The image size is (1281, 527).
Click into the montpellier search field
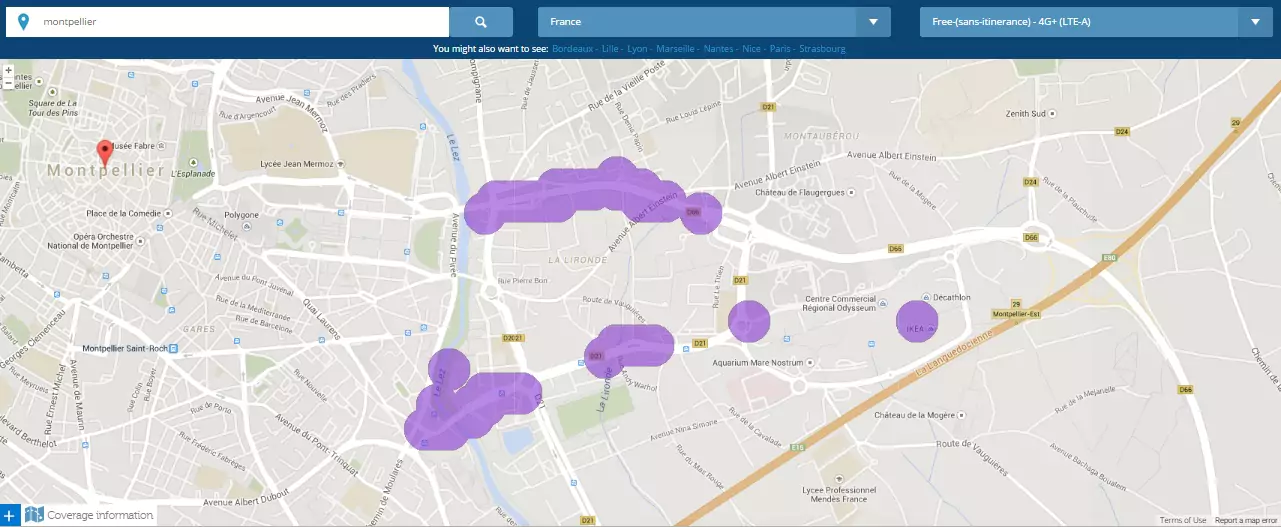240,22
